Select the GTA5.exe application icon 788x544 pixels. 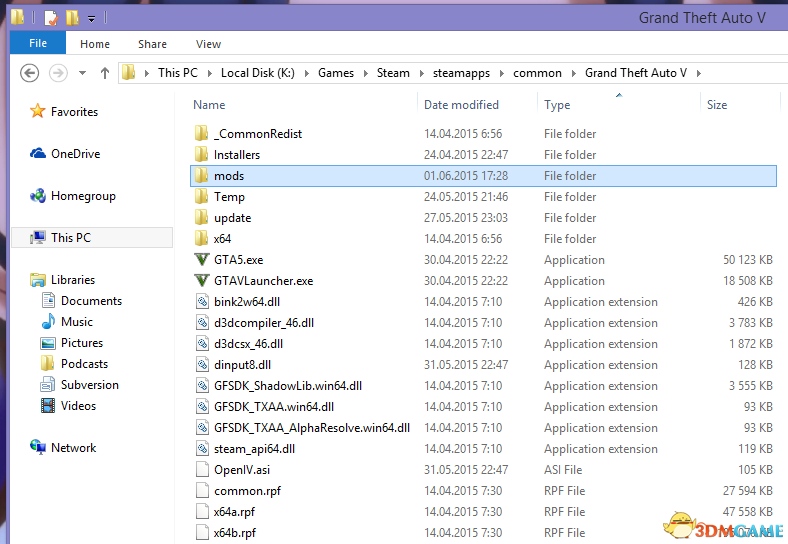(202, 259)
